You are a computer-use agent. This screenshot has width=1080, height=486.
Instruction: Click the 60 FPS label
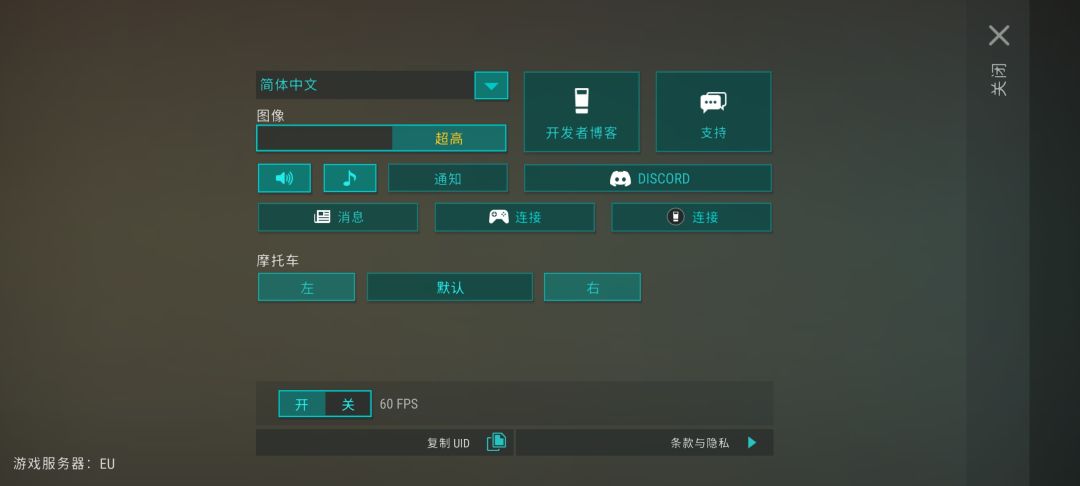pyautogui.click(x=399, y=404)
